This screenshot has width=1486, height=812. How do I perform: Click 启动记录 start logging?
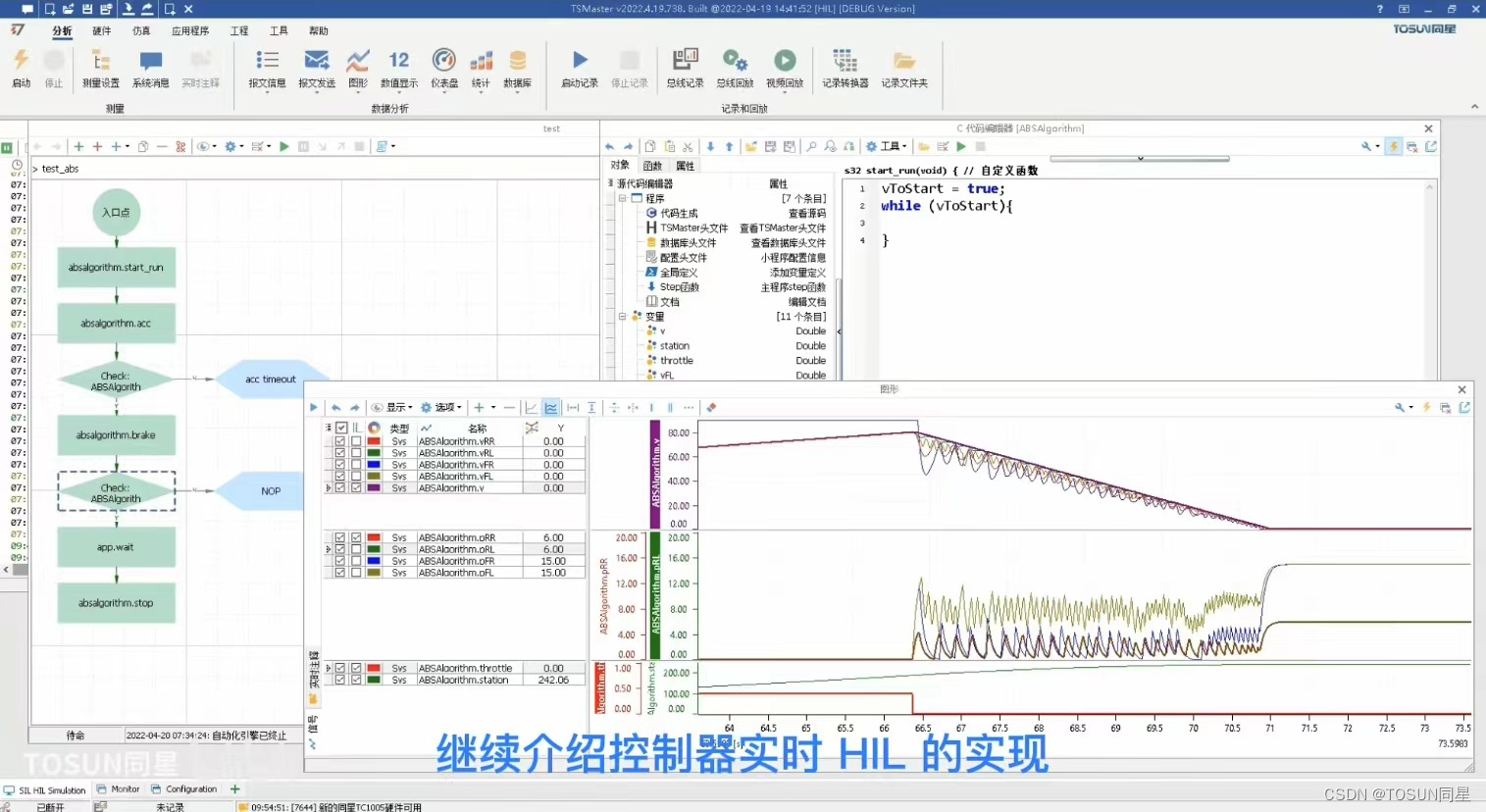pos(580,68)
